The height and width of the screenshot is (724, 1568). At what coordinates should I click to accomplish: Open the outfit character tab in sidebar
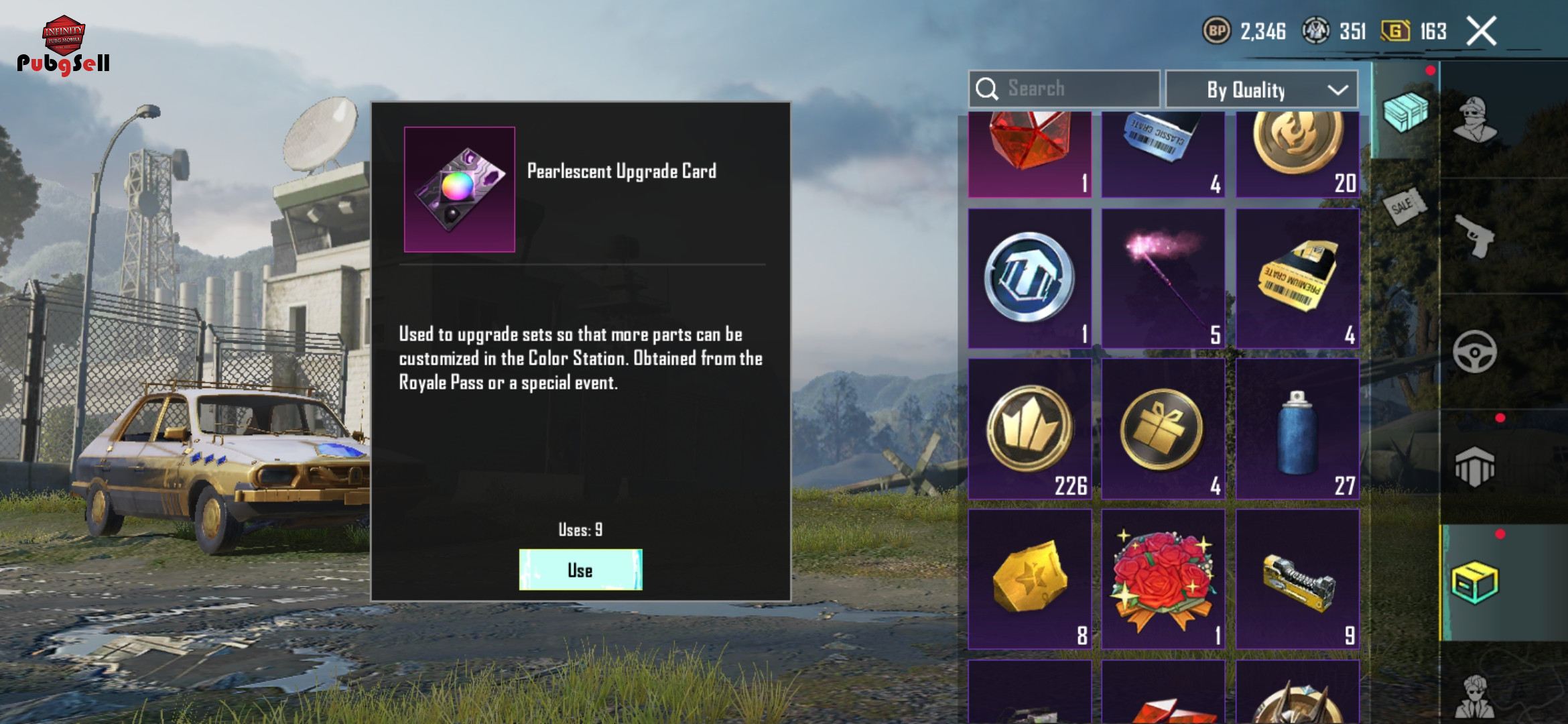[x=1475, y=120]
